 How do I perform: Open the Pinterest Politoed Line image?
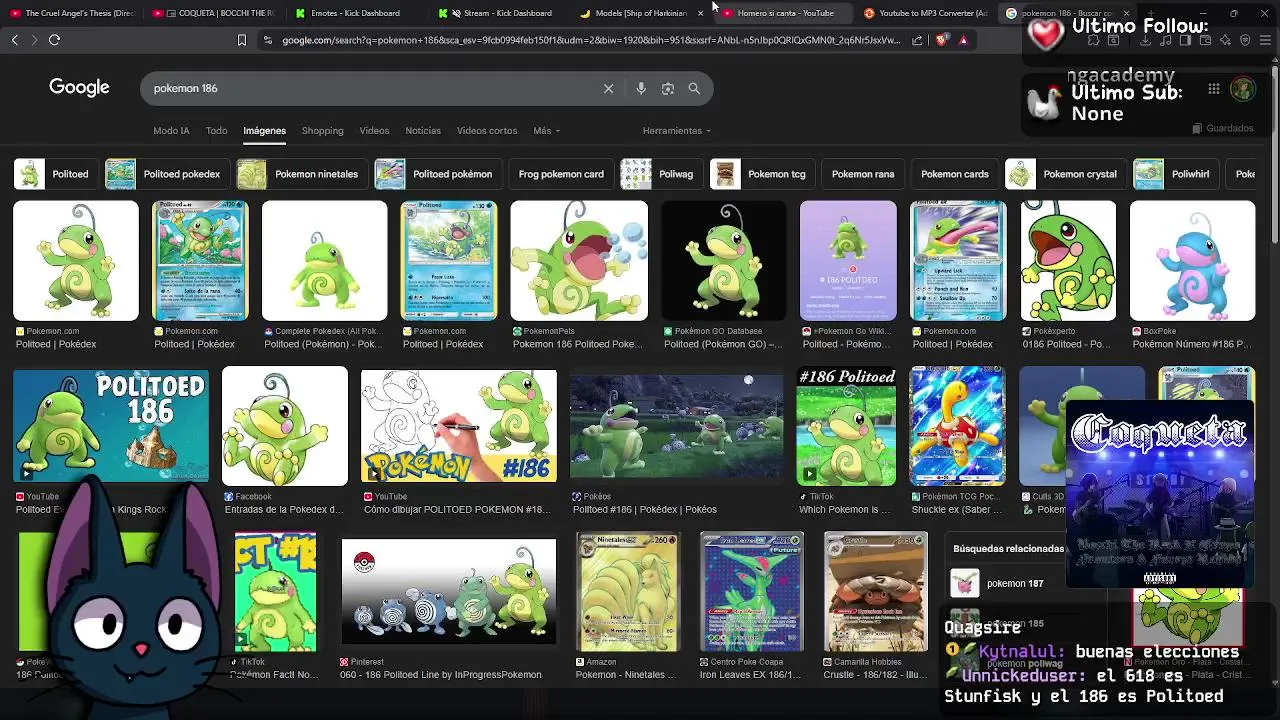(449, 592)
